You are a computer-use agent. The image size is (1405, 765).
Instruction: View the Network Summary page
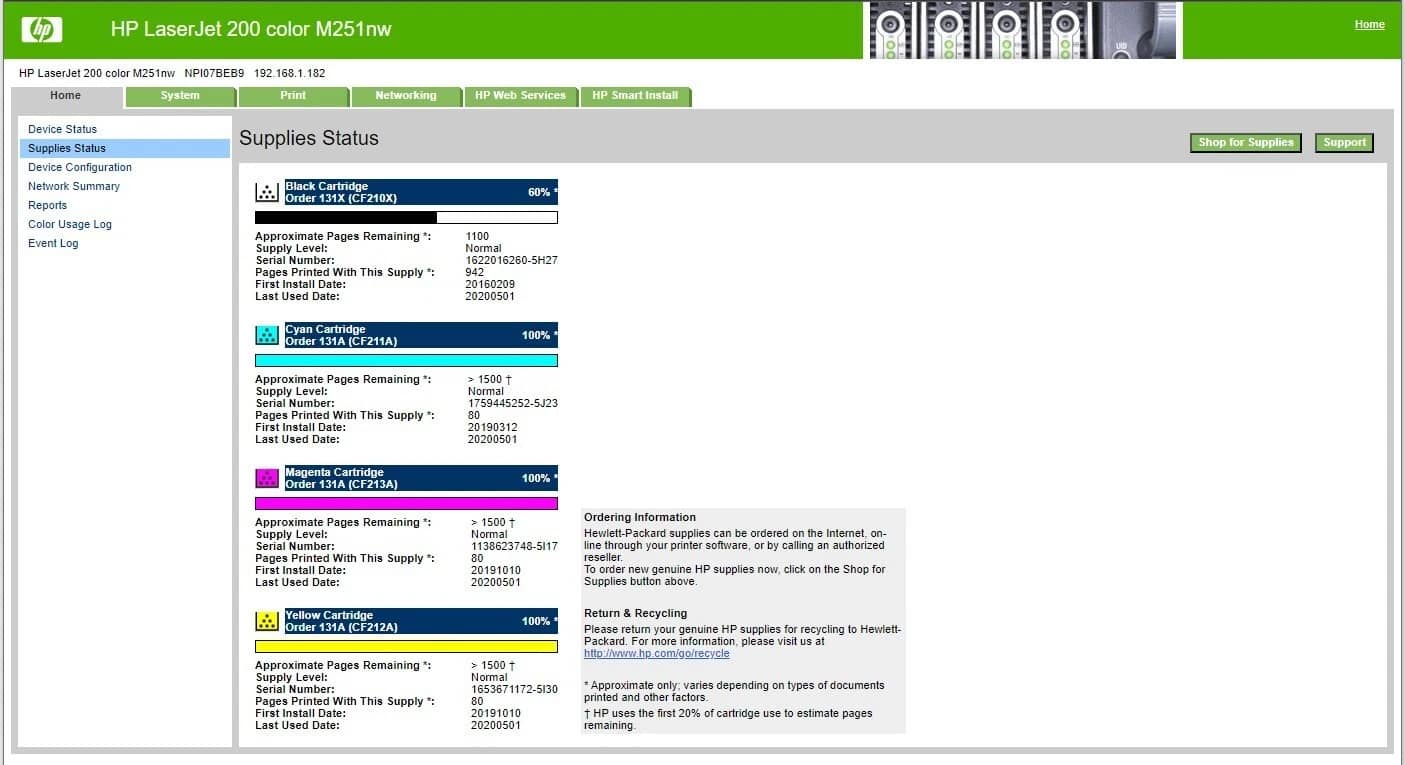coord(74,186)
